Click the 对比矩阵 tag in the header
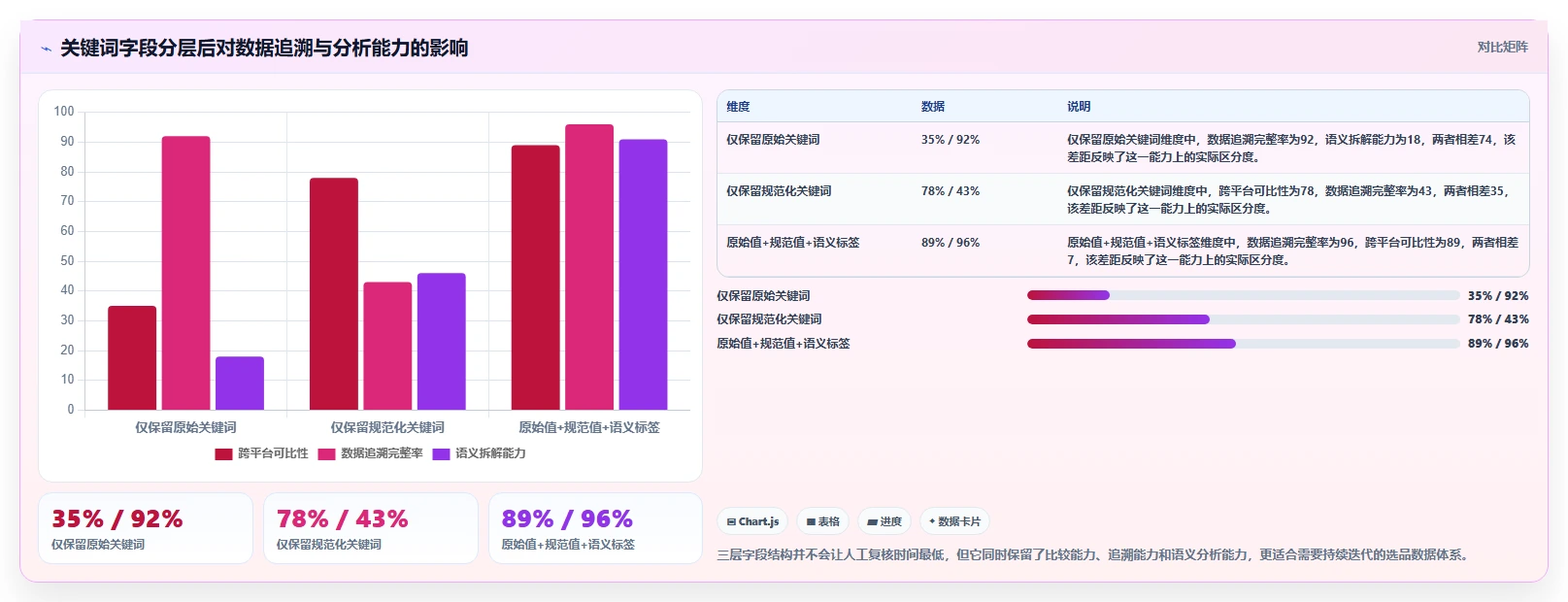This screenshot has height=602, width=1568. point(1502,47)
